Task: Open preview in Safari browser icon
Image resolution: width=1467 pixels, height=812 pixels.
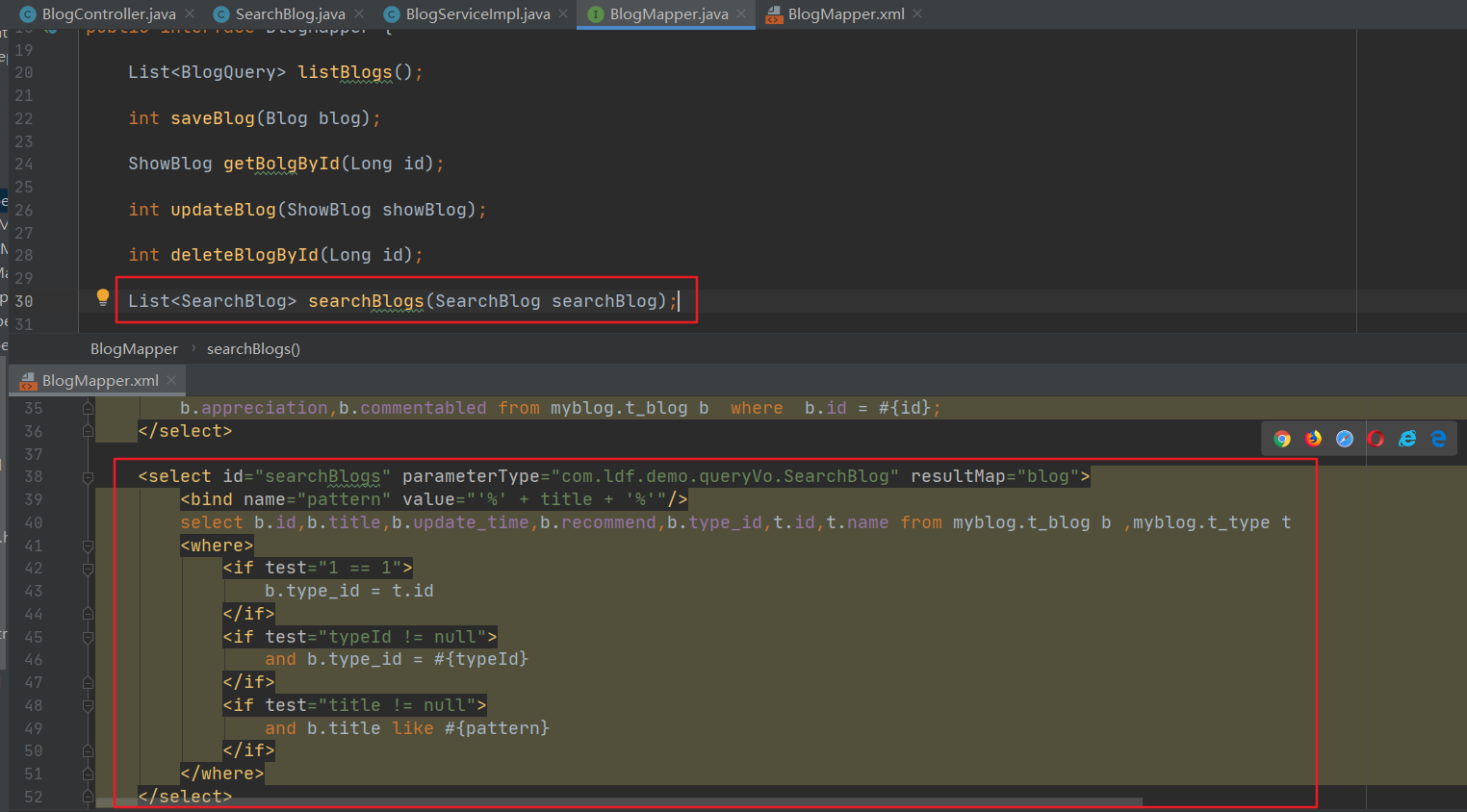Action: coord(1345,439)
